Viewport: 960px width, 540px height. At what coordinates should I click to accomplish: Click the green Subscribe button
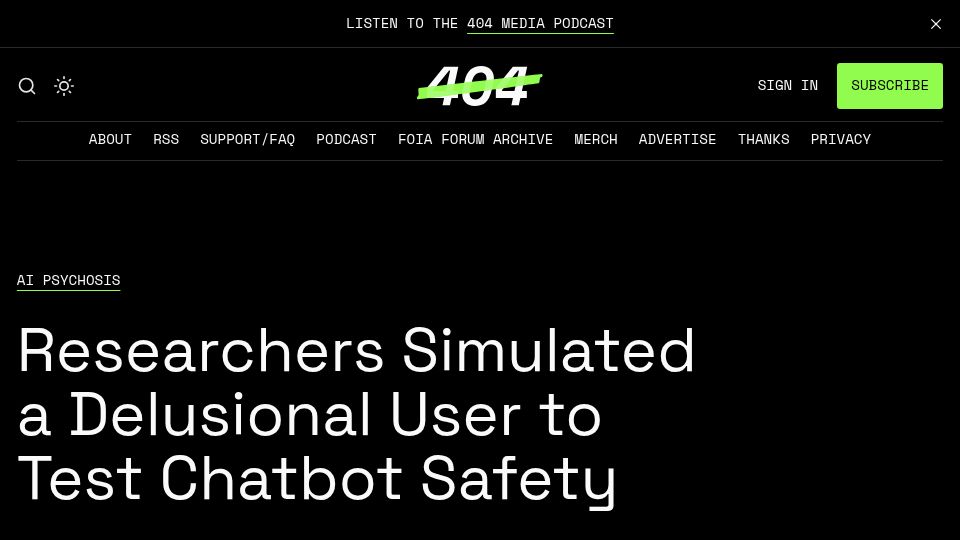pos(890,86)
